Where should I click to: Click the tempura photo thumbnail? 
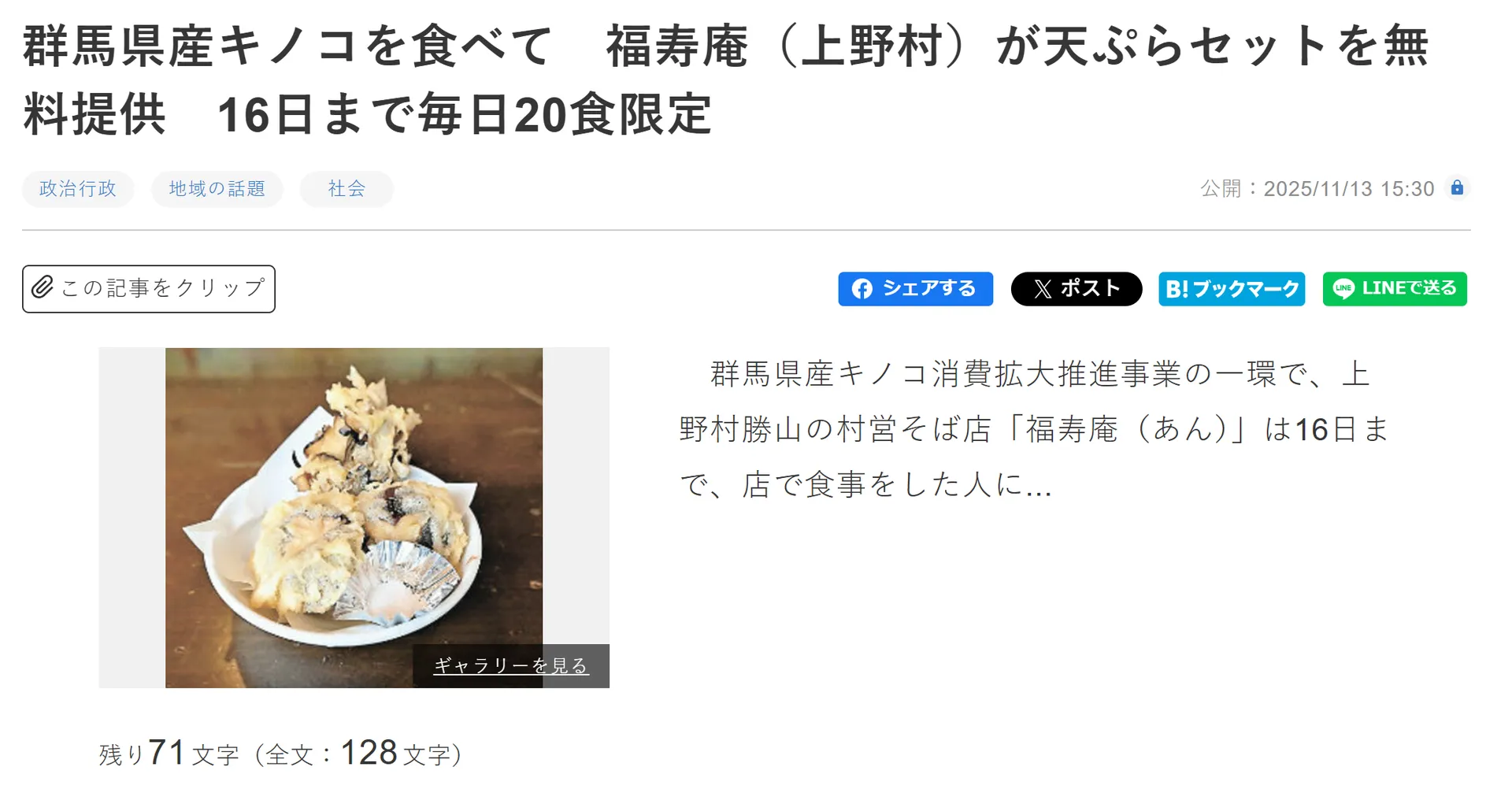[354, 517]
